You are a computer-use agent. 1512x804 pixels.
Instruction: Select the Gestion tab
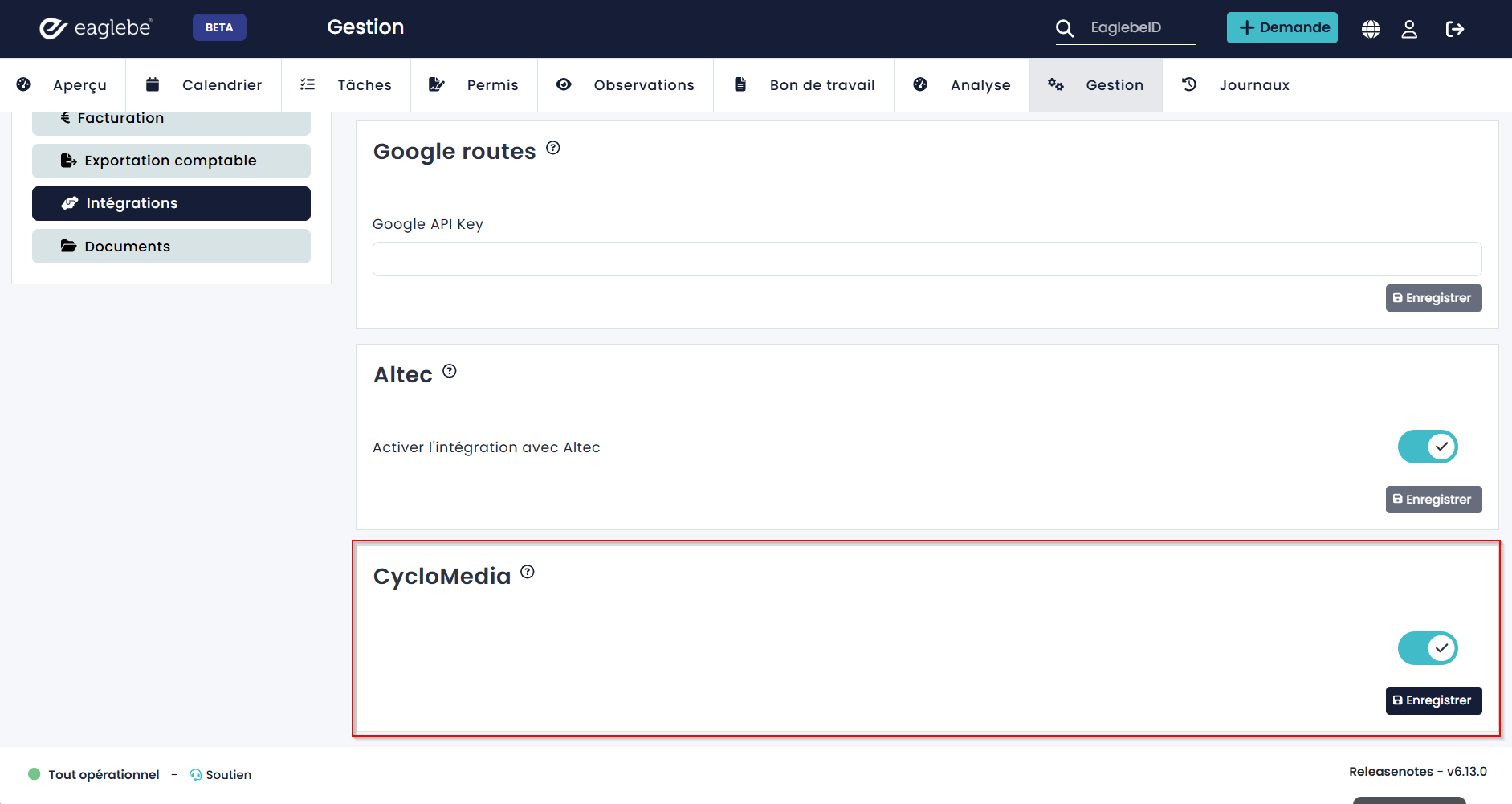click(x=1096, y=85)
